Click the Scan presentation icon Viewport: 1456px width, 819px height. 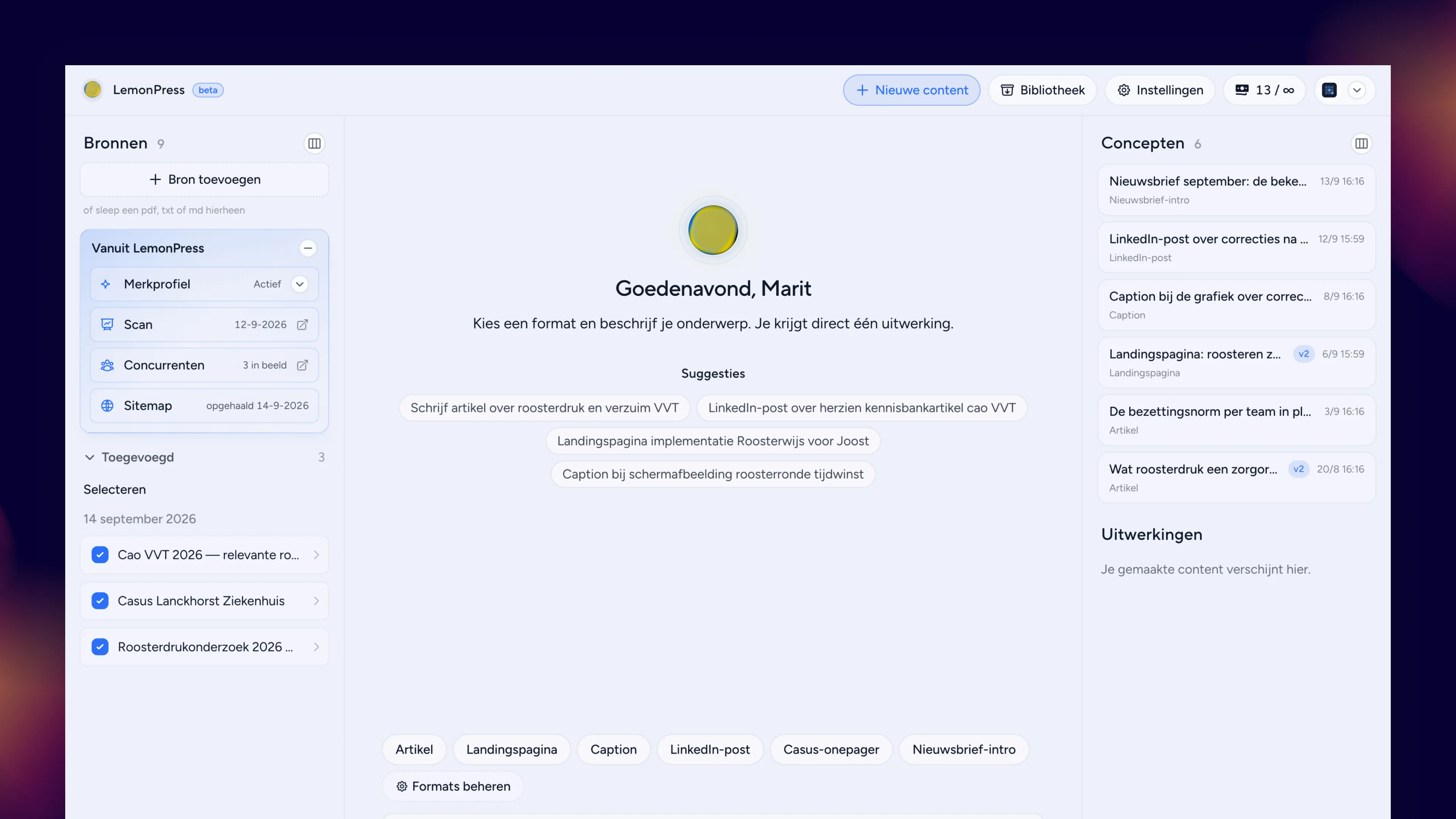click(107, 325)
